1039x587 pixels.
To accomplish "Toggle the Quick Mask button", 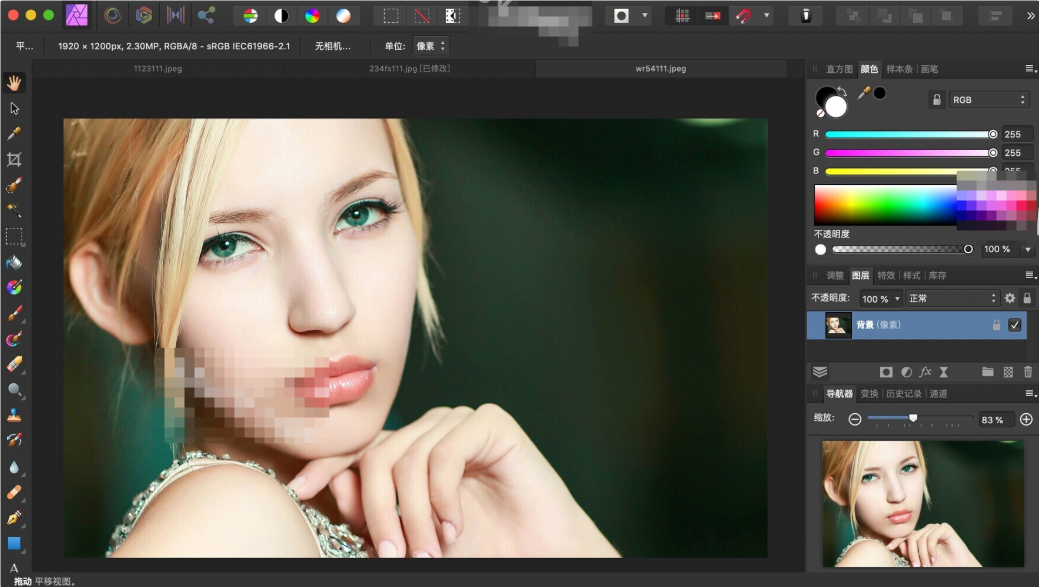I will point(621,16).
